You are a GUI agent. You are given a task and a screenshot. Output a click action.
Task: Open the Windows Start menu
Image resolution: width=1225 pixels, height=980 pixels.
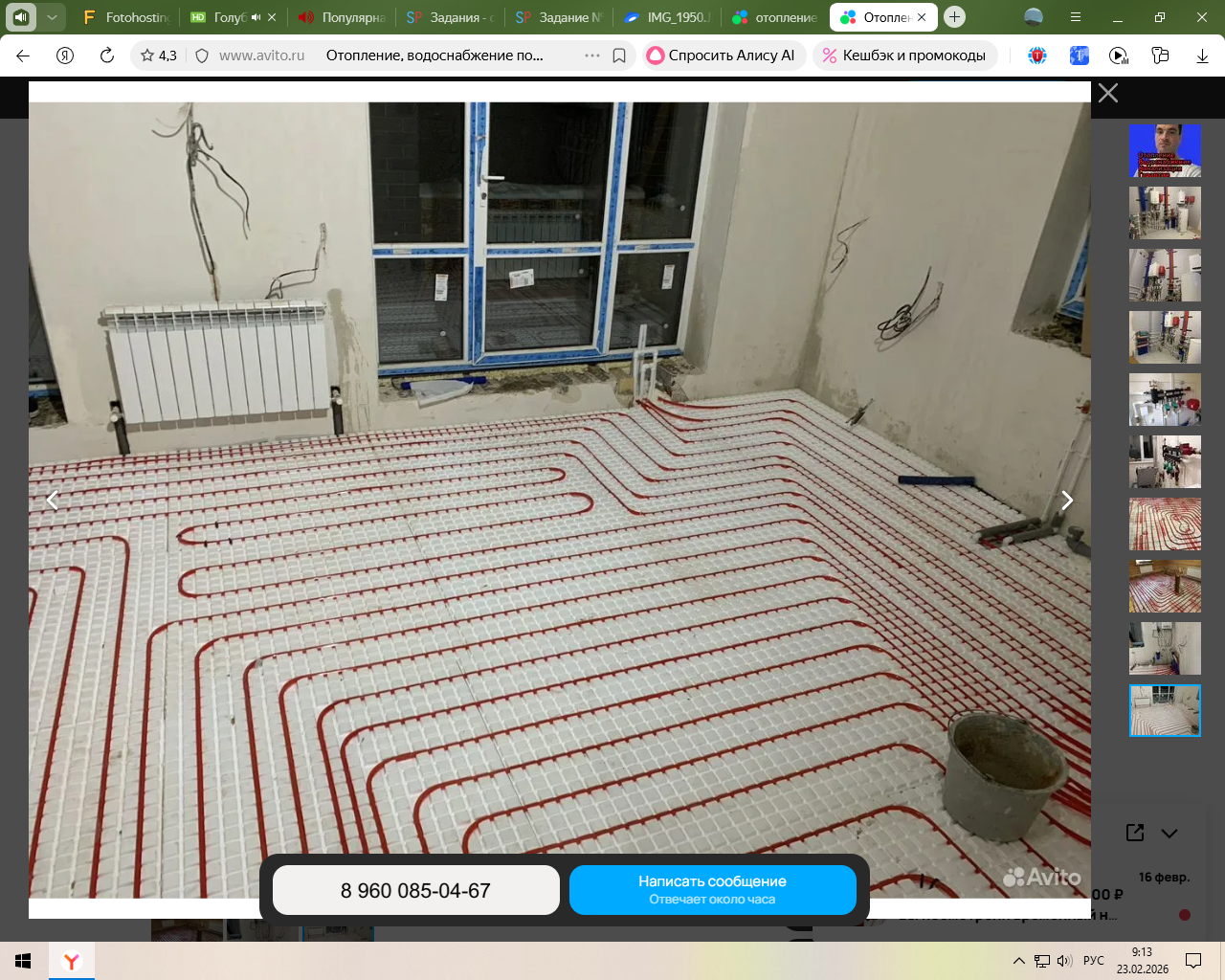point(23,961)
